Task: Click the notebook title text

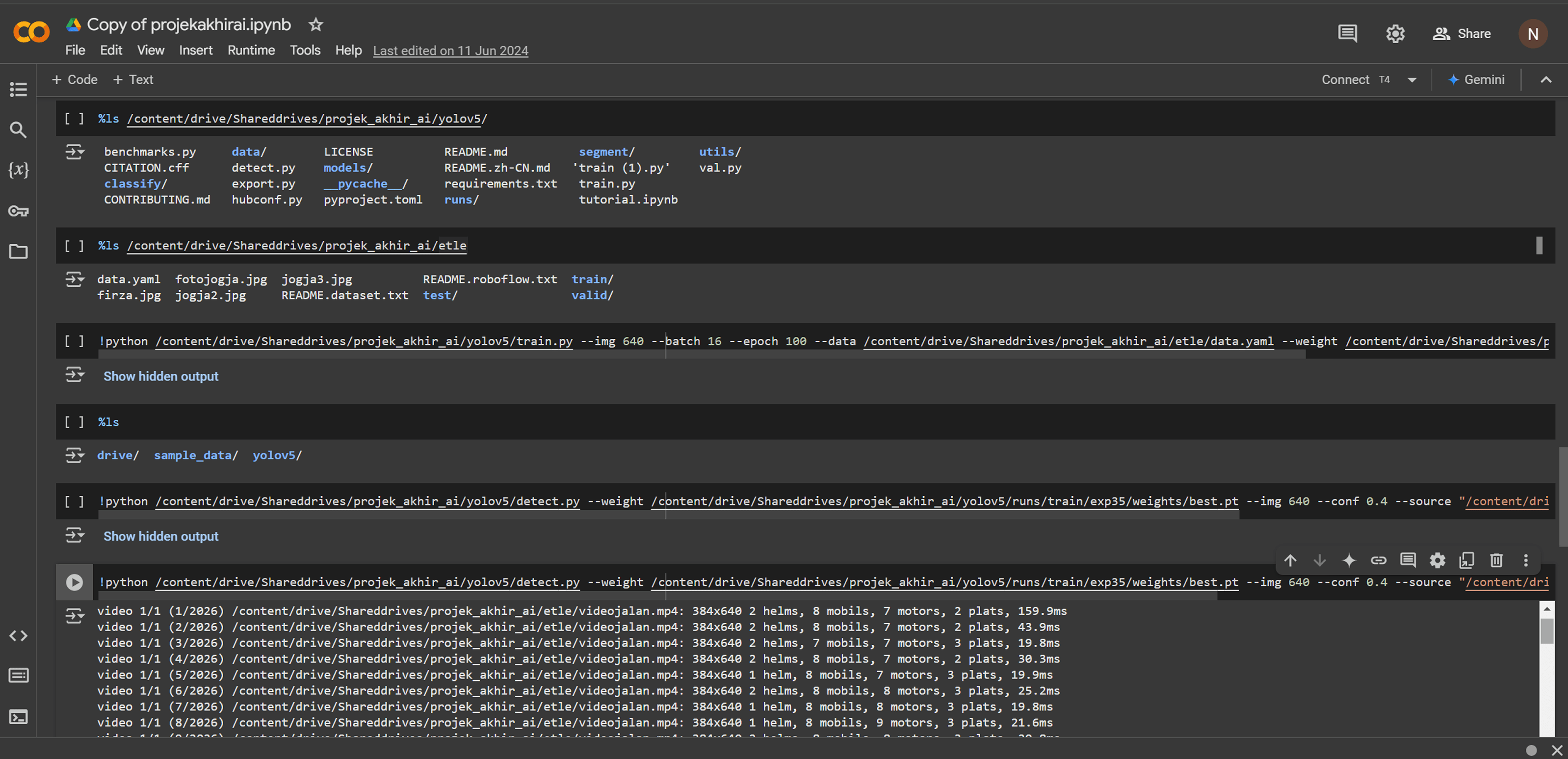Action: pyautogui.click(x=189, y=25)
